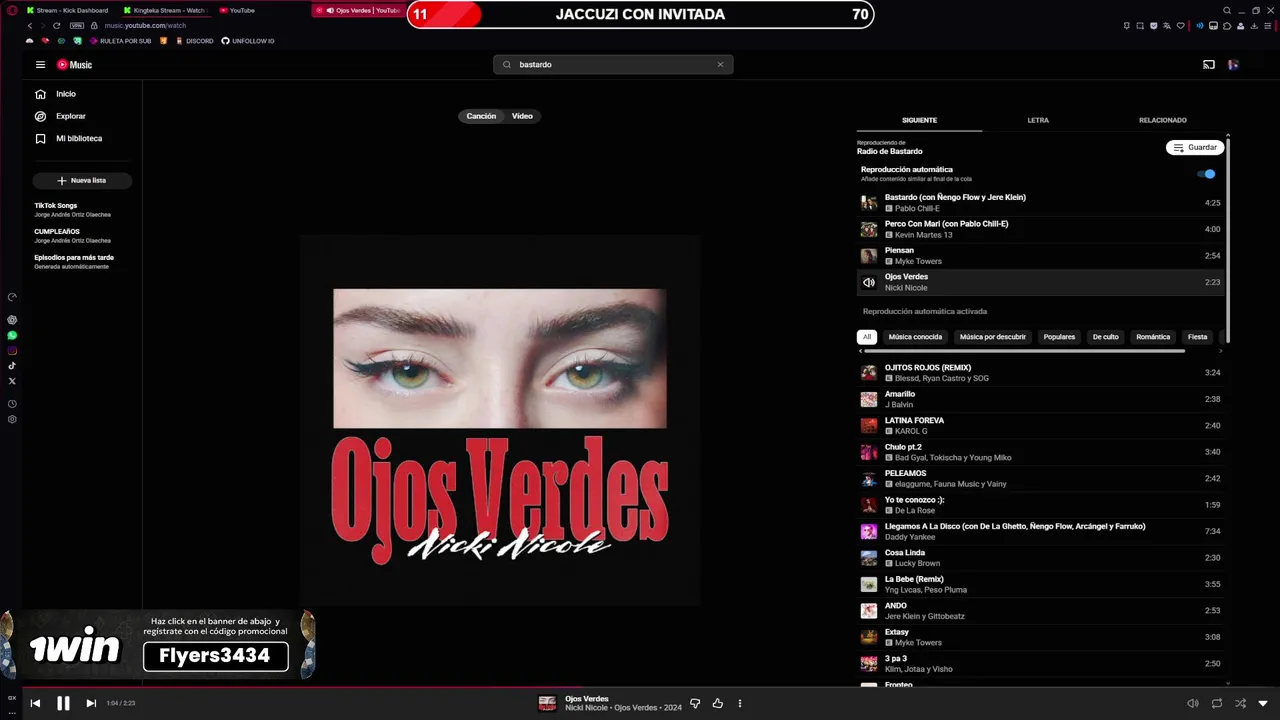The height and width of the screenshot is (720, 1280).
Task: Click Cosa Linda album thumbnail
Action: pos(869,558)
